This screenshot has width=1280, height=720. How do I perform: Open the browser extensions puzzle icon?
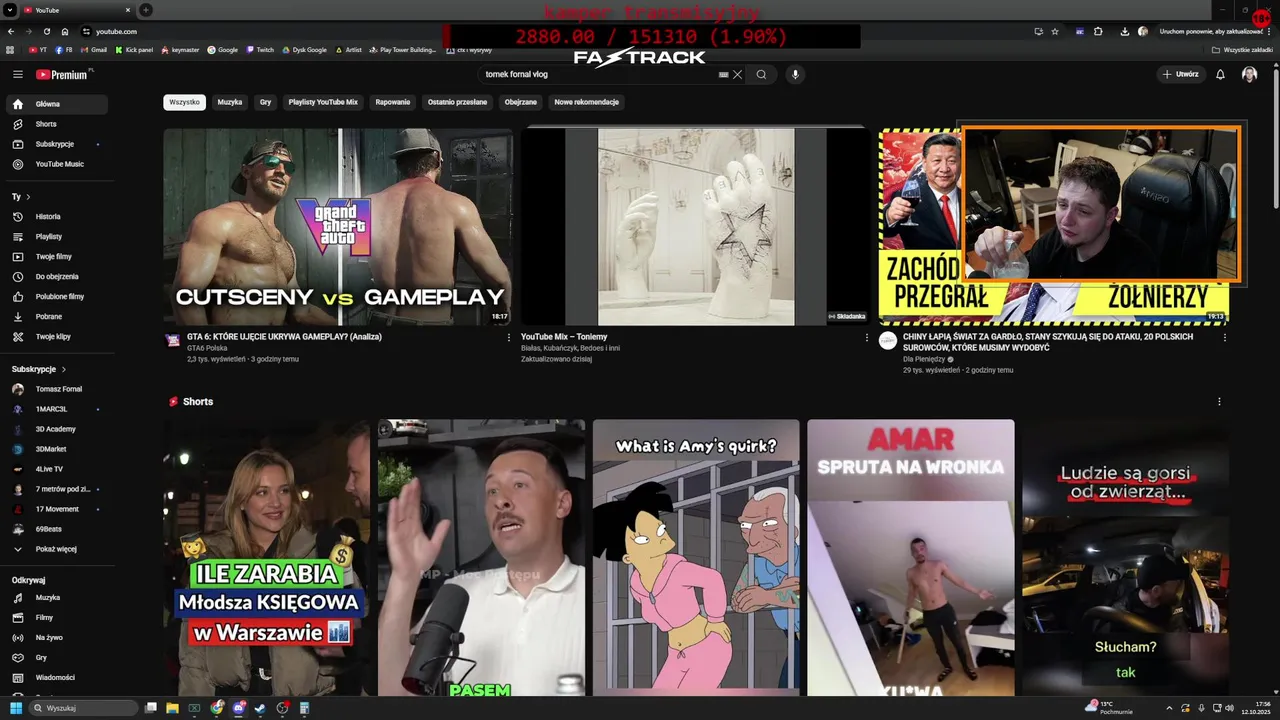[1098, 31]
